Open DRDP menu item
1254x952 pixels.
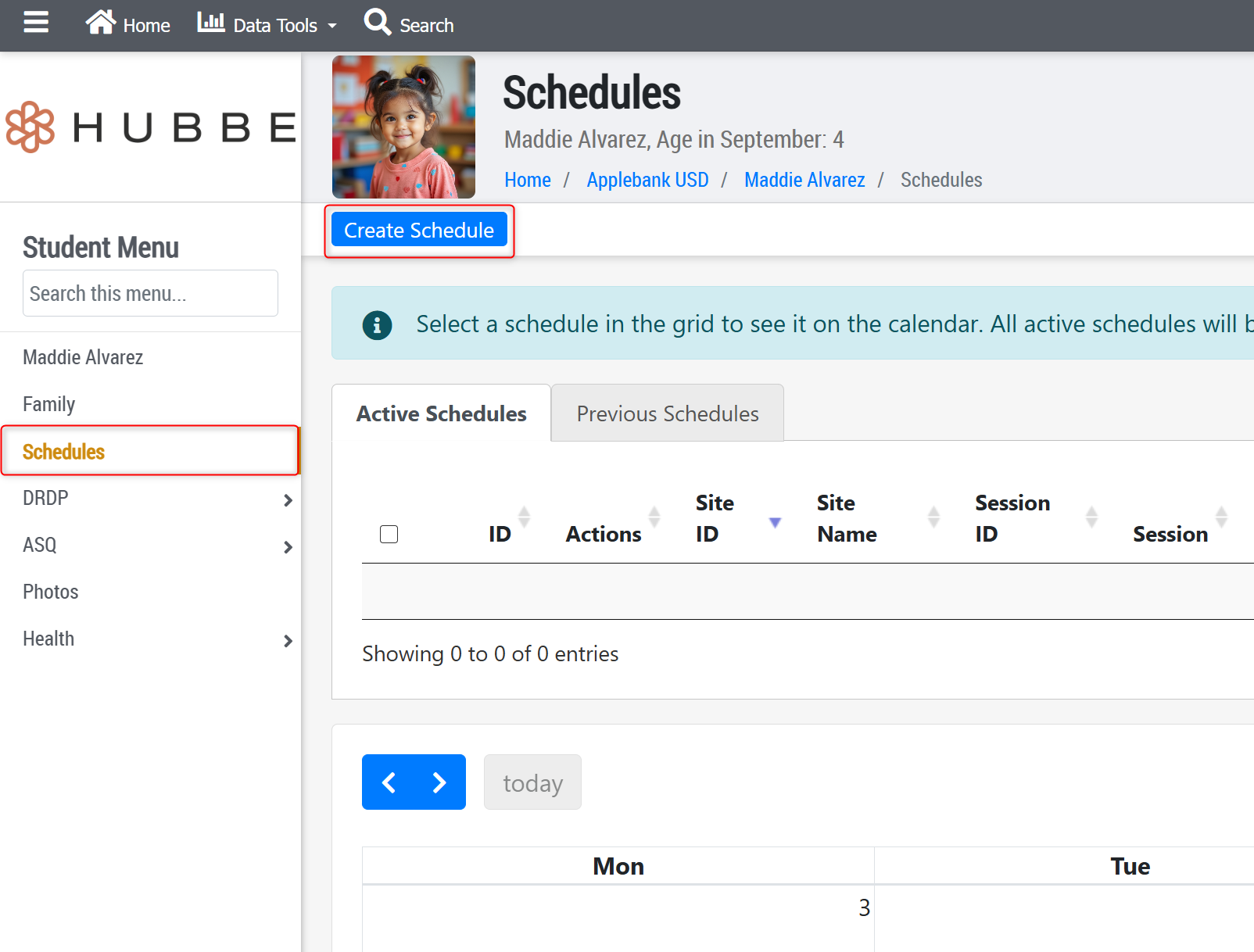click(45, 498)
